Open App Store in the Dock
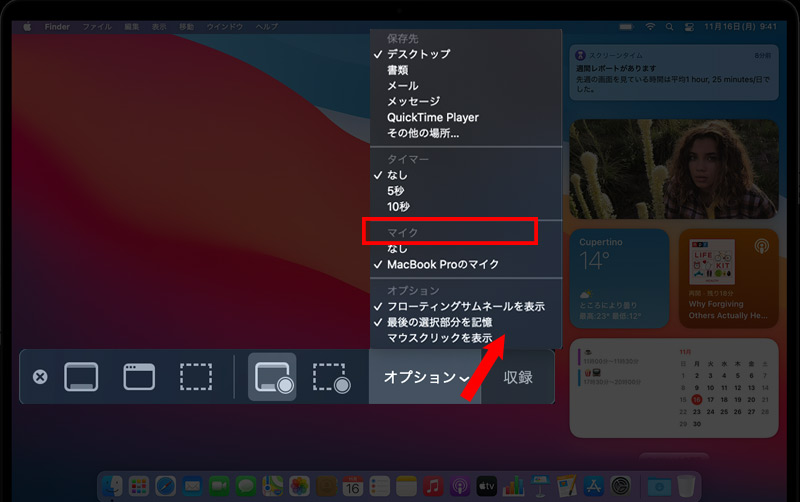 pyautogui.click(x=593, y=486)
